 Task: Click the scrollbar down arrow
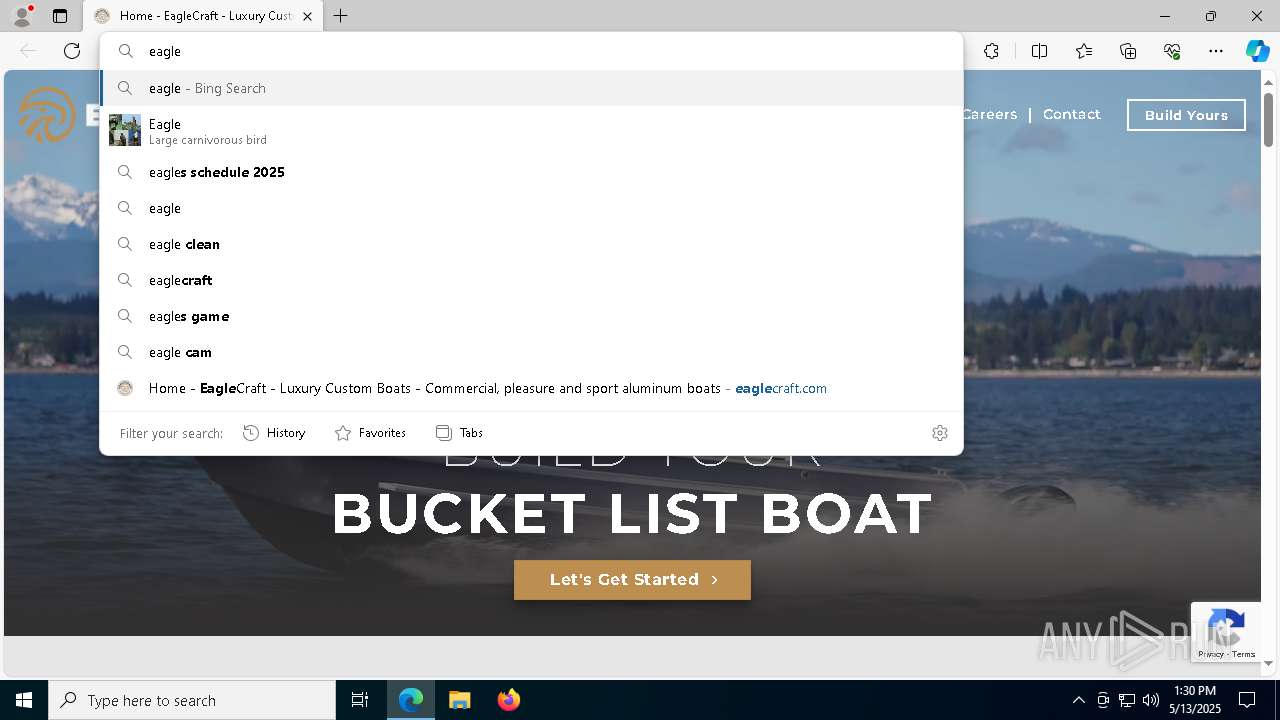point(1269,663)
